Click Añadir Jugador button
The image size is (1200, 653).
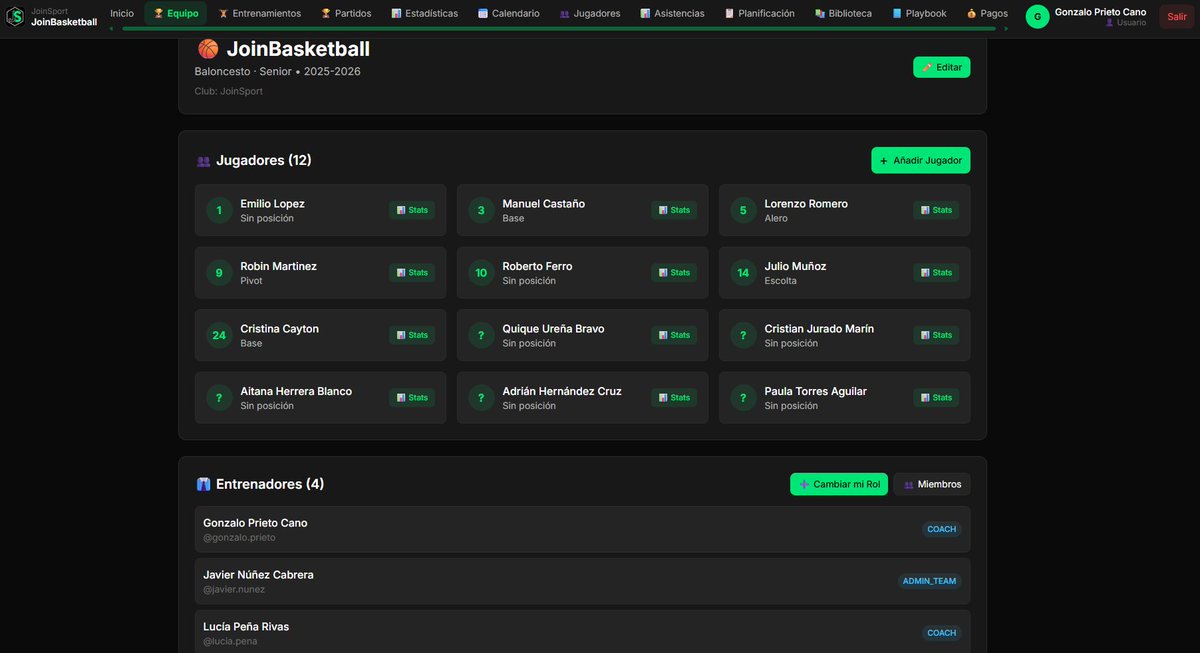[x=920, y=160]
